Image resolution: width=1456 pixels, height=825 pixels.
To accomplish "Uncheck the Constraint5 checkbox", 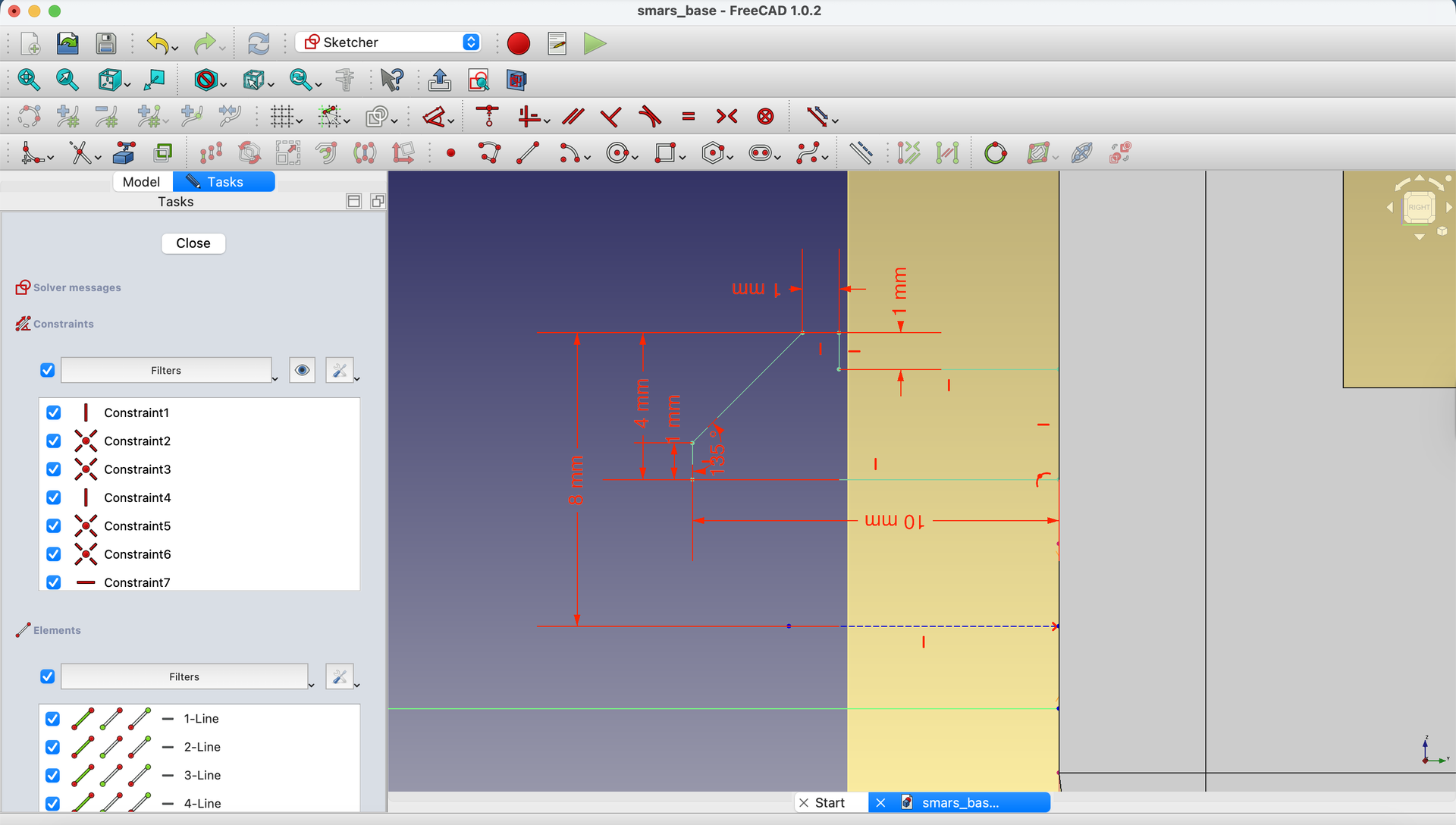I will 53,525.
